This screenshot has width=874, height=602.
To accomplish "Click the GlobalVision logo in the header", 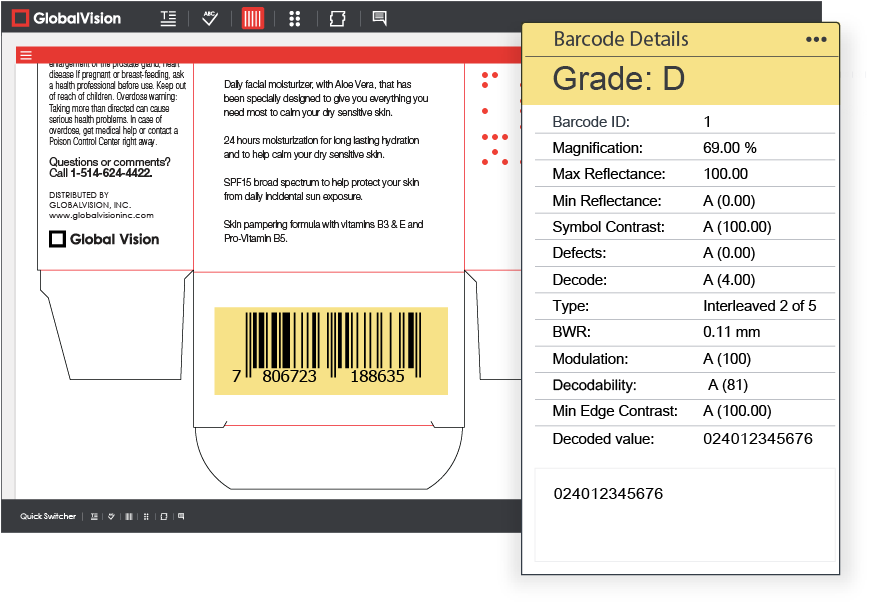I will point(67,18).
